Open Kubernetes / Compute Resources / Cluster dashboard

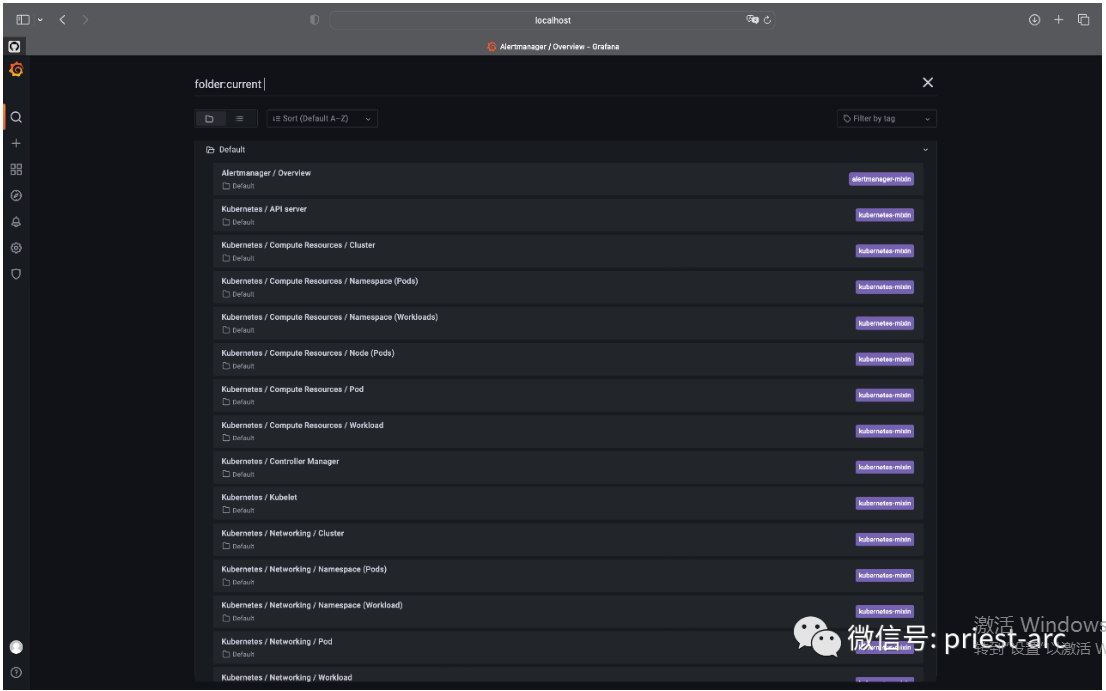pyautogui.click(x=568, y=251)
